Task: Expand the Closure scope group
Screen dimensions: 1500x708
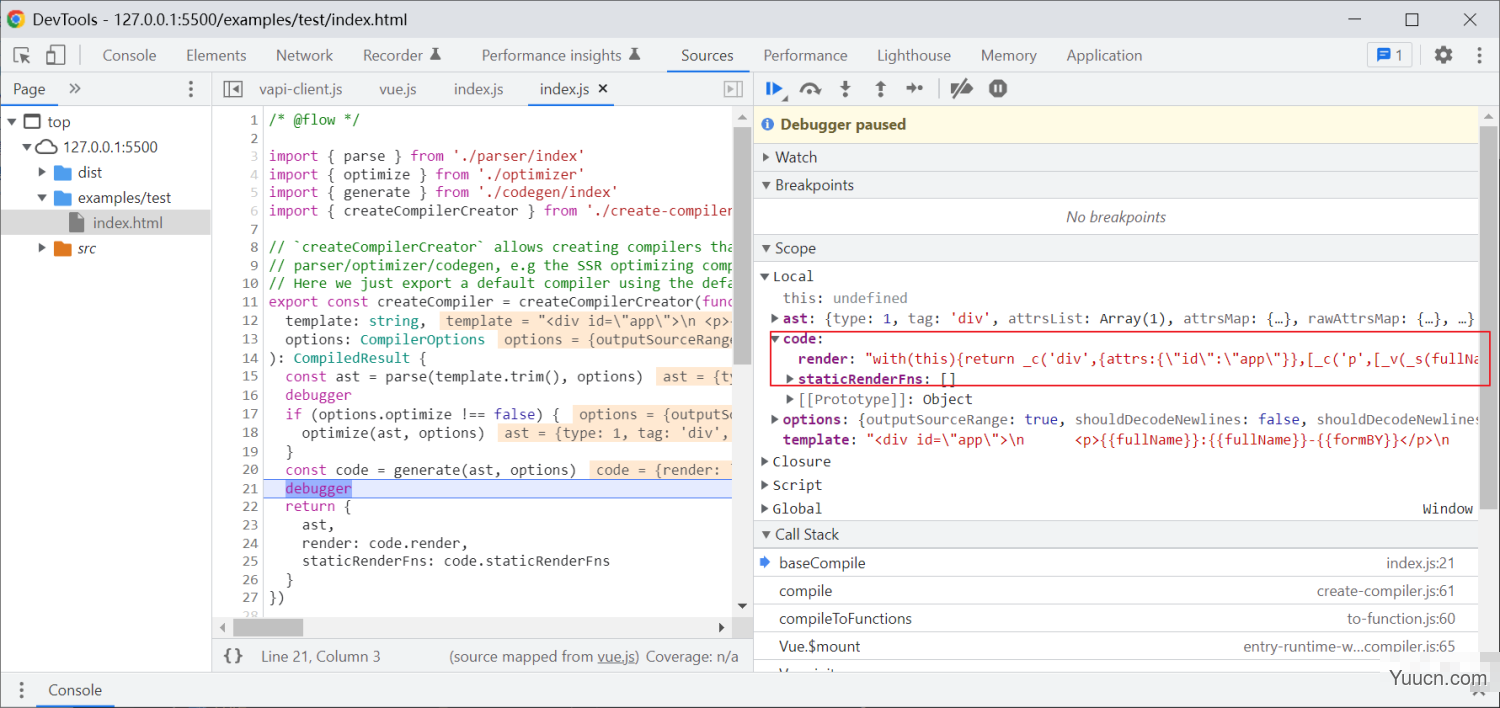Action: (764, 462)
